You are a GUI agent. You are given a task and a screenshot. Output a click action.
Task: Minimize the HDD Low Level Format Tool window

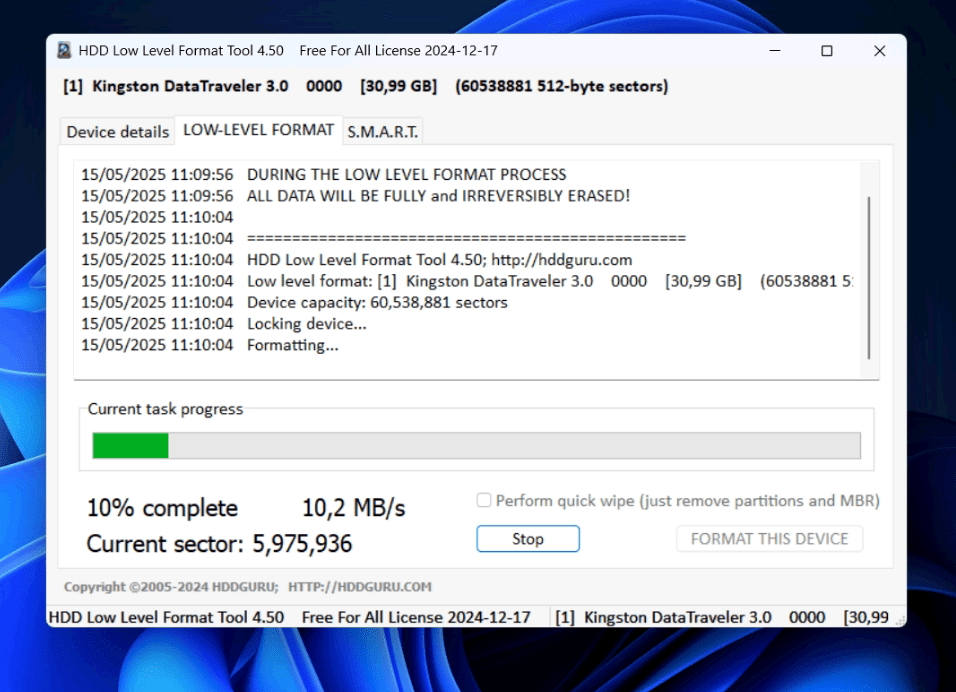click(774, 51)
